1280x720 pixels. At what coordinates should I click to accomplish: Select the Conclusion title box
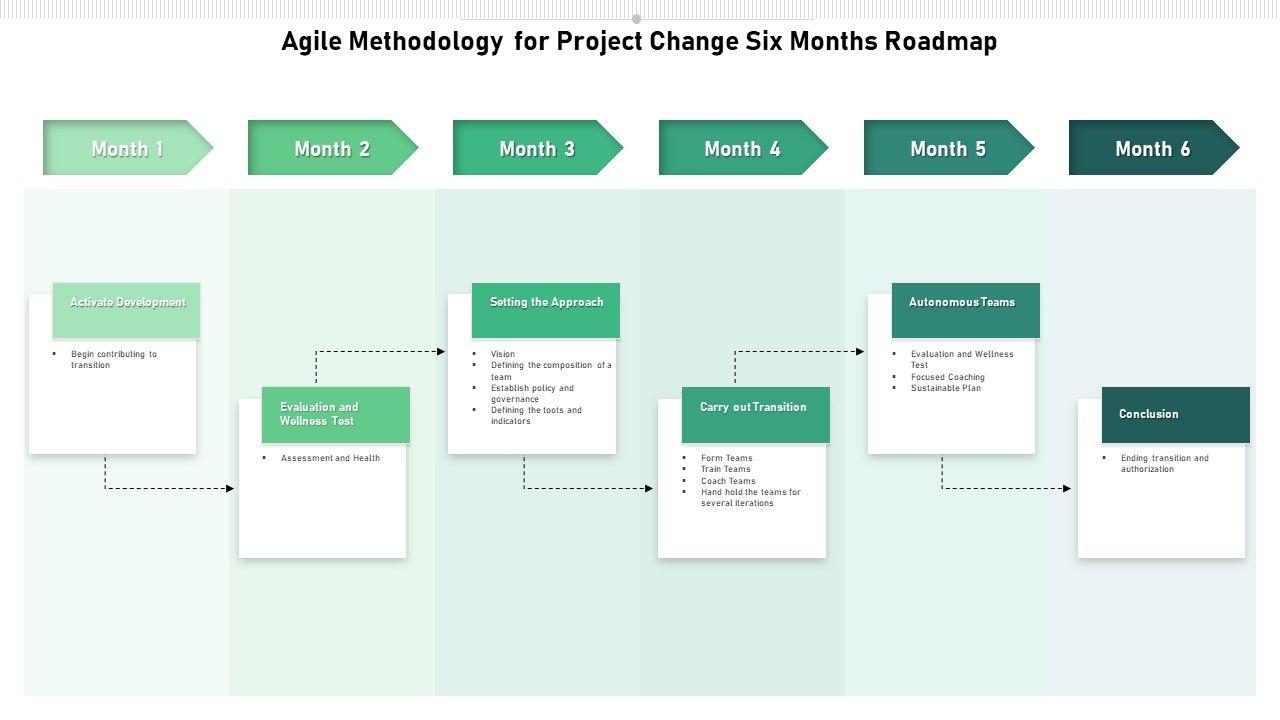[x=1175, y=414]
